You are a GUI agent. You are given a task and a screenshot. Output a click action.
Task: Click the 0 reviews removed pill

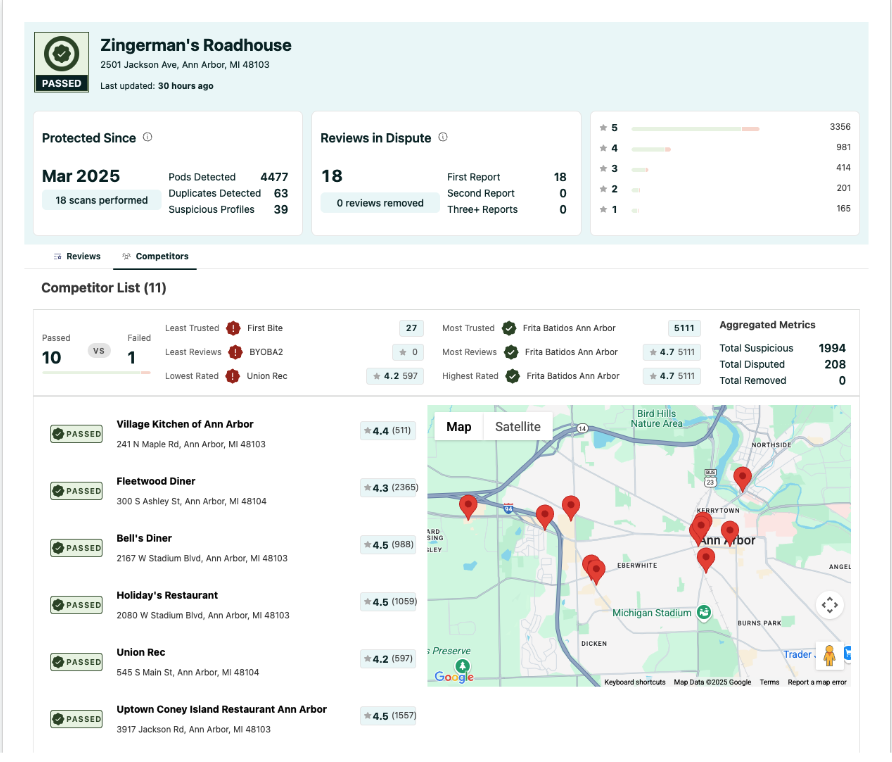[x=380, y=203]
